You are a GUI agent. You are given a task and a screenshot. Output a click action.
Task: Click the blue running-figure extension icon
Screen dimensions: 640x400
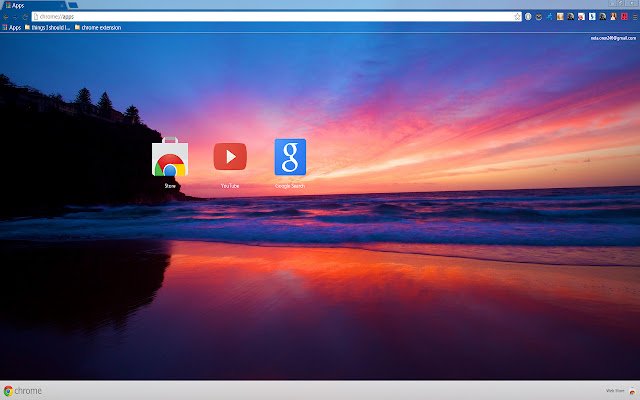pos(549,17)
